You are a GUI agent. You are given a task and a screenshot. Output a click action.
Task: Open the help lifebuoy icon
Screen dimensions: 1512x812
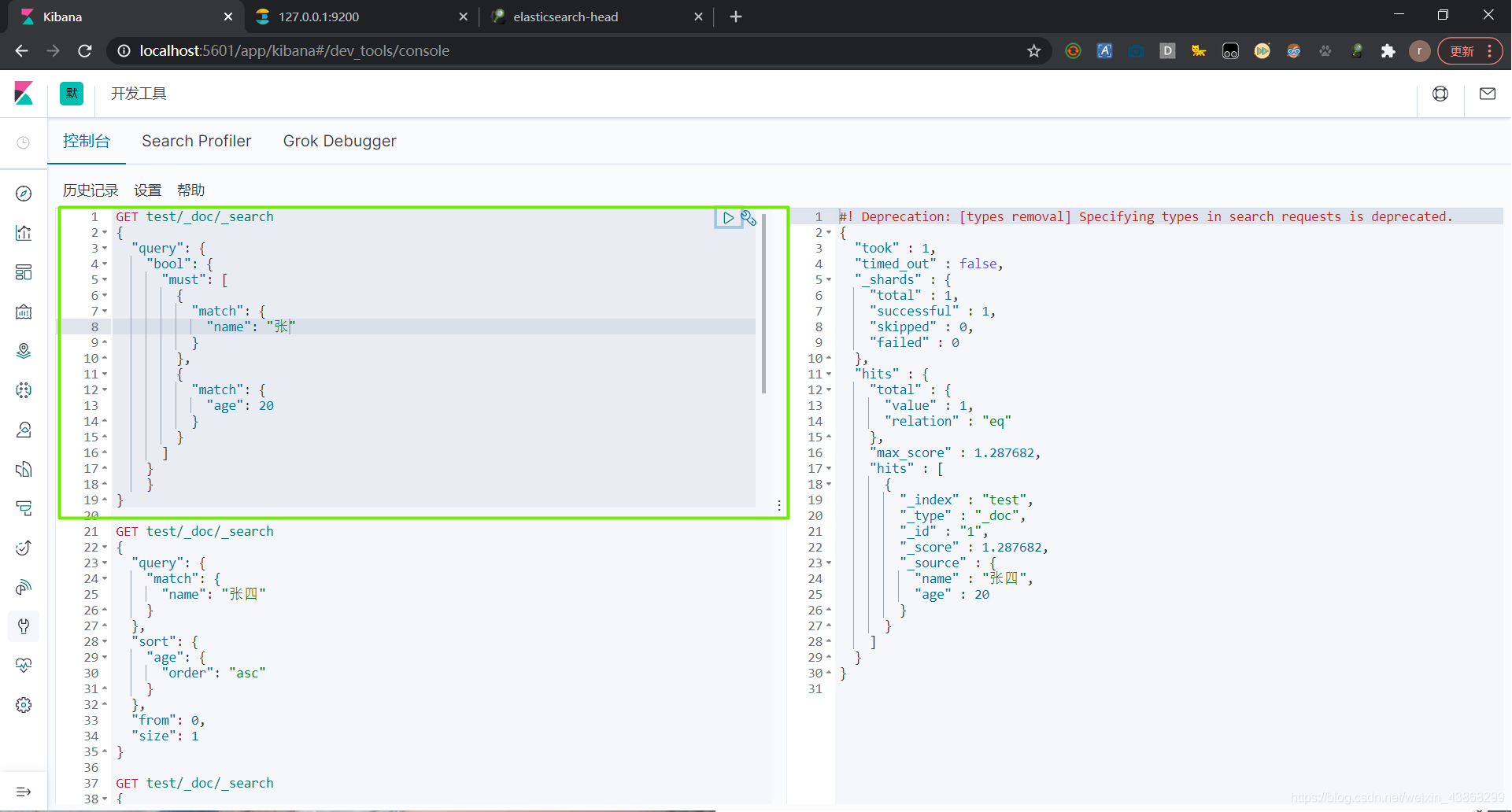[x=1440, y=94]
